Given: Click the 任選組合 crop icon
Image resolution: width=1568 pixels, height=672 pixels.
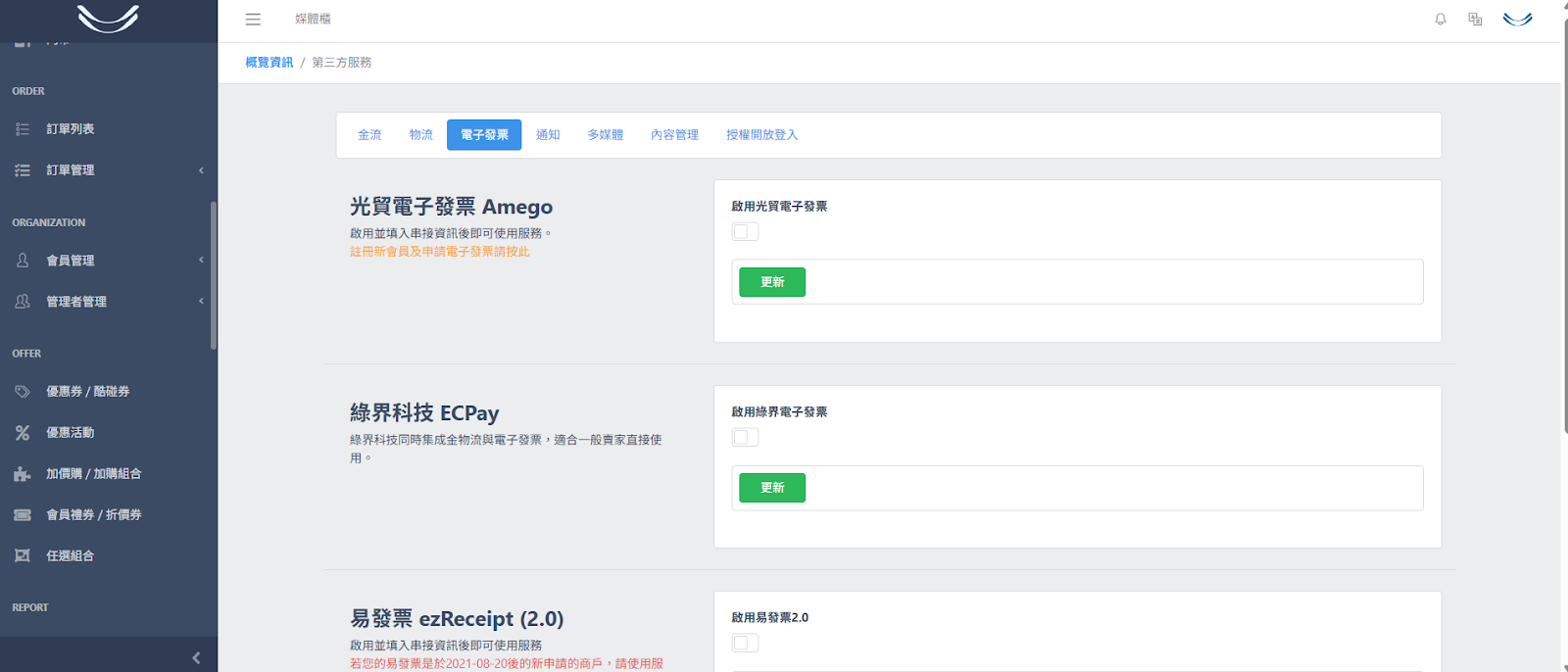Looking at the screenshot, I should [x=23, y=556].
